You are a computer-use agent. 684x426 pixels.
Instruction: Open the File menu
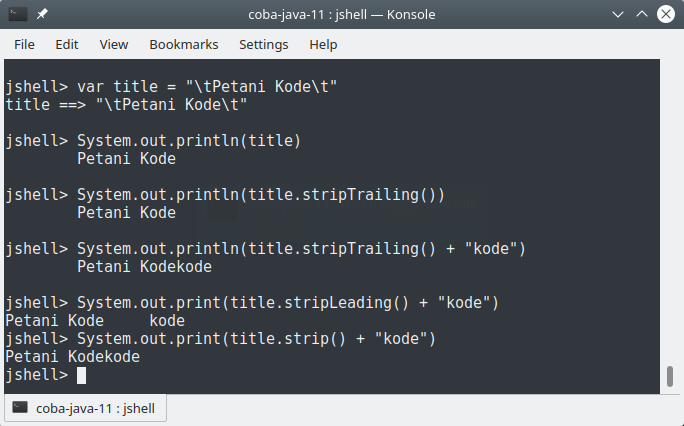coord(24,44)
